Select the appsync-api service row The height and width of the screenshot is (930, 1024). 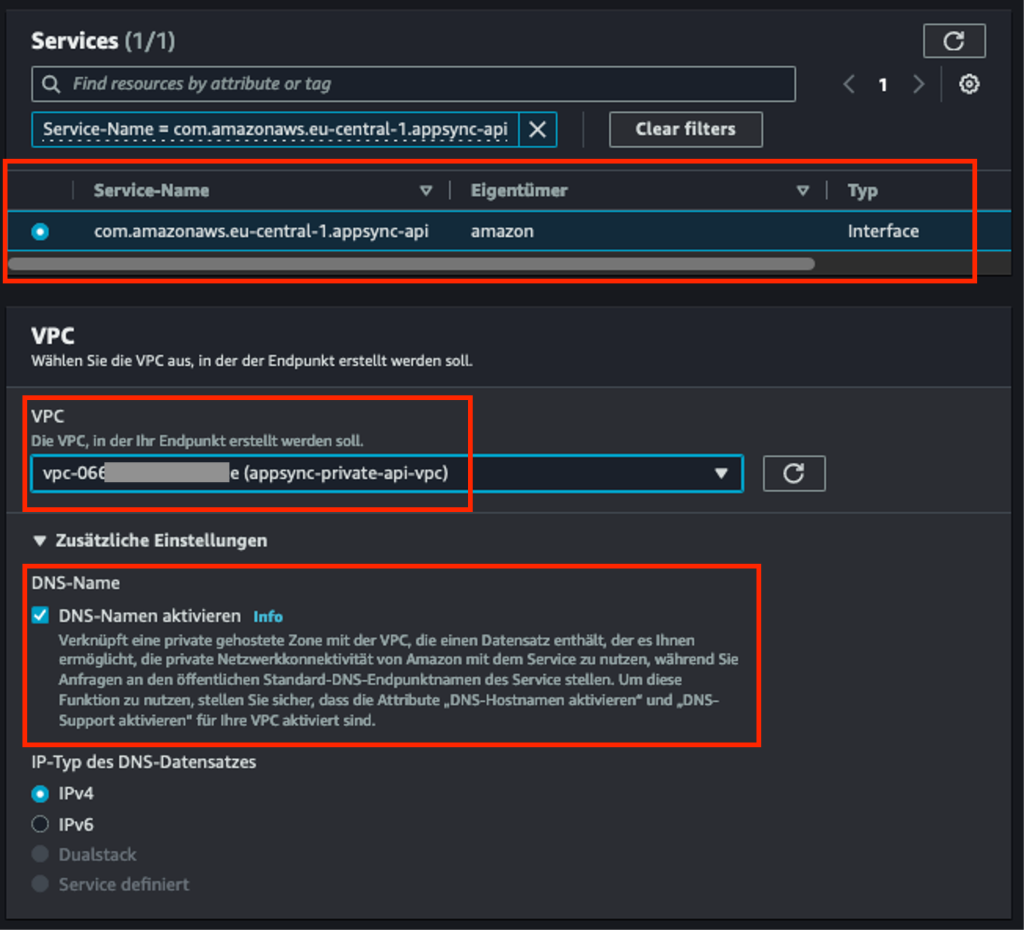tap(40, 231)
